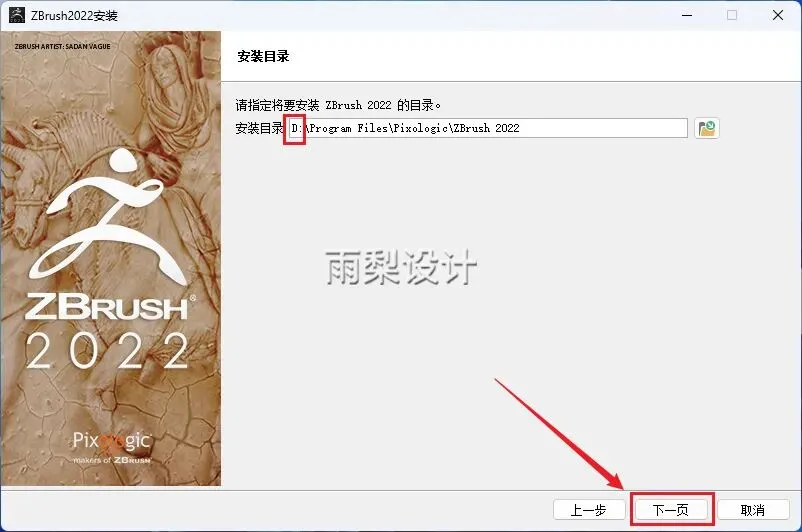Screen dimensions: 802x532
Task: Click the ZBrush installer title bar icon
Action: pyautogui.click(x=16, y=15)
